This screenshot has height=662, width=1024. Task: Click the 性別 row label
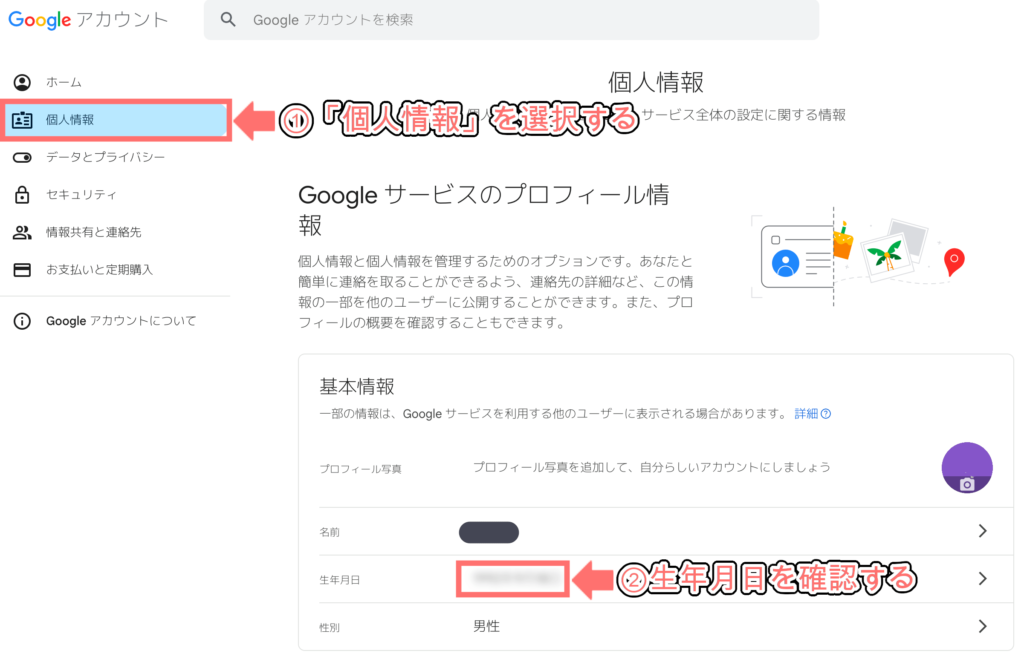point(330,627)
